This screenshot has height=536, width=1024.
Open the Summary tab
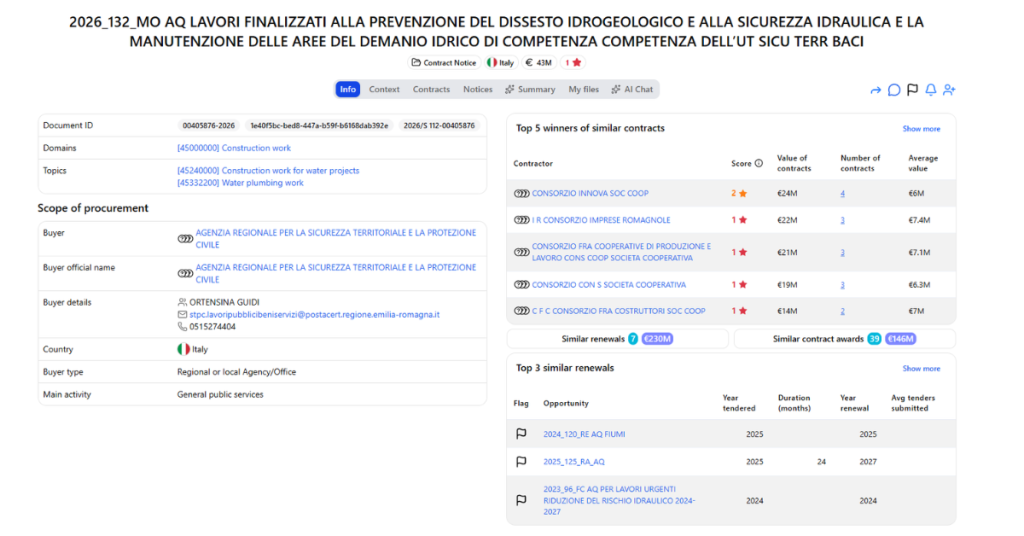point(530,89)
